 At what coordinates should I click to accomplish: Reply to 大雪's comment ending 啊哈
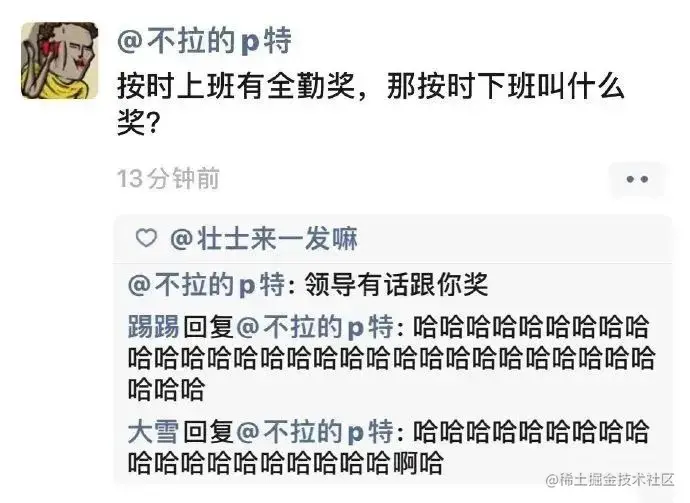389,447
